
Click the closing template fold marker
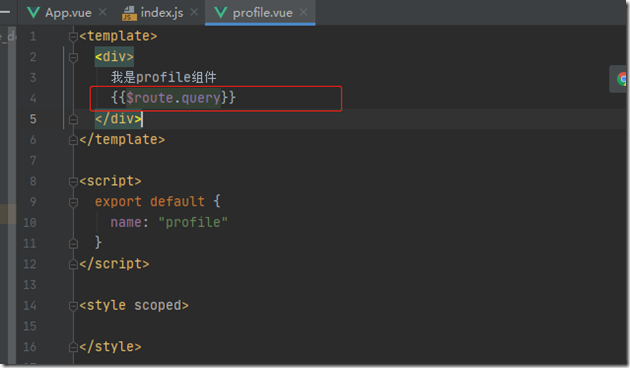[x=73, y=140]
